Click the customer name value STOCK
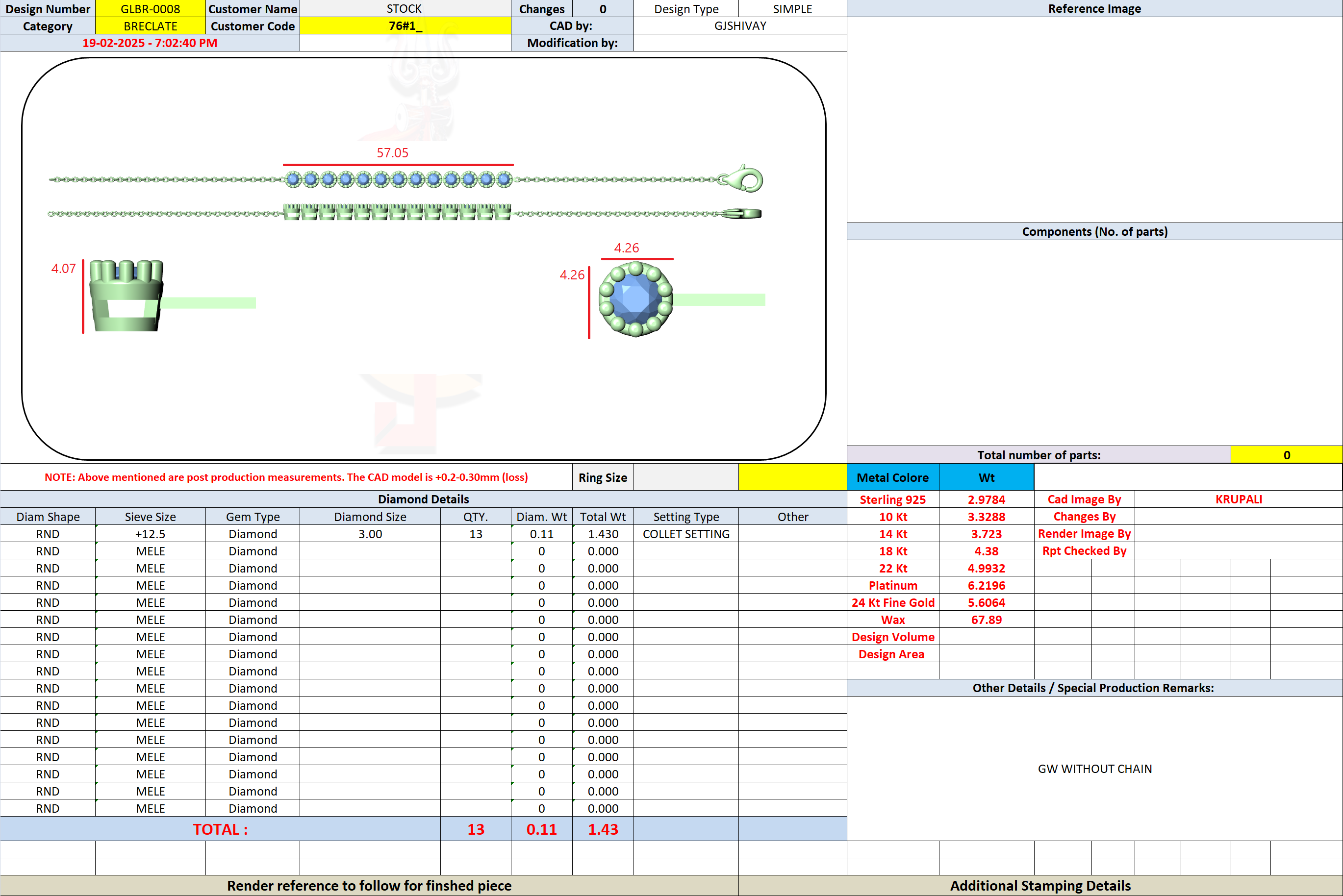 (405, 8)
